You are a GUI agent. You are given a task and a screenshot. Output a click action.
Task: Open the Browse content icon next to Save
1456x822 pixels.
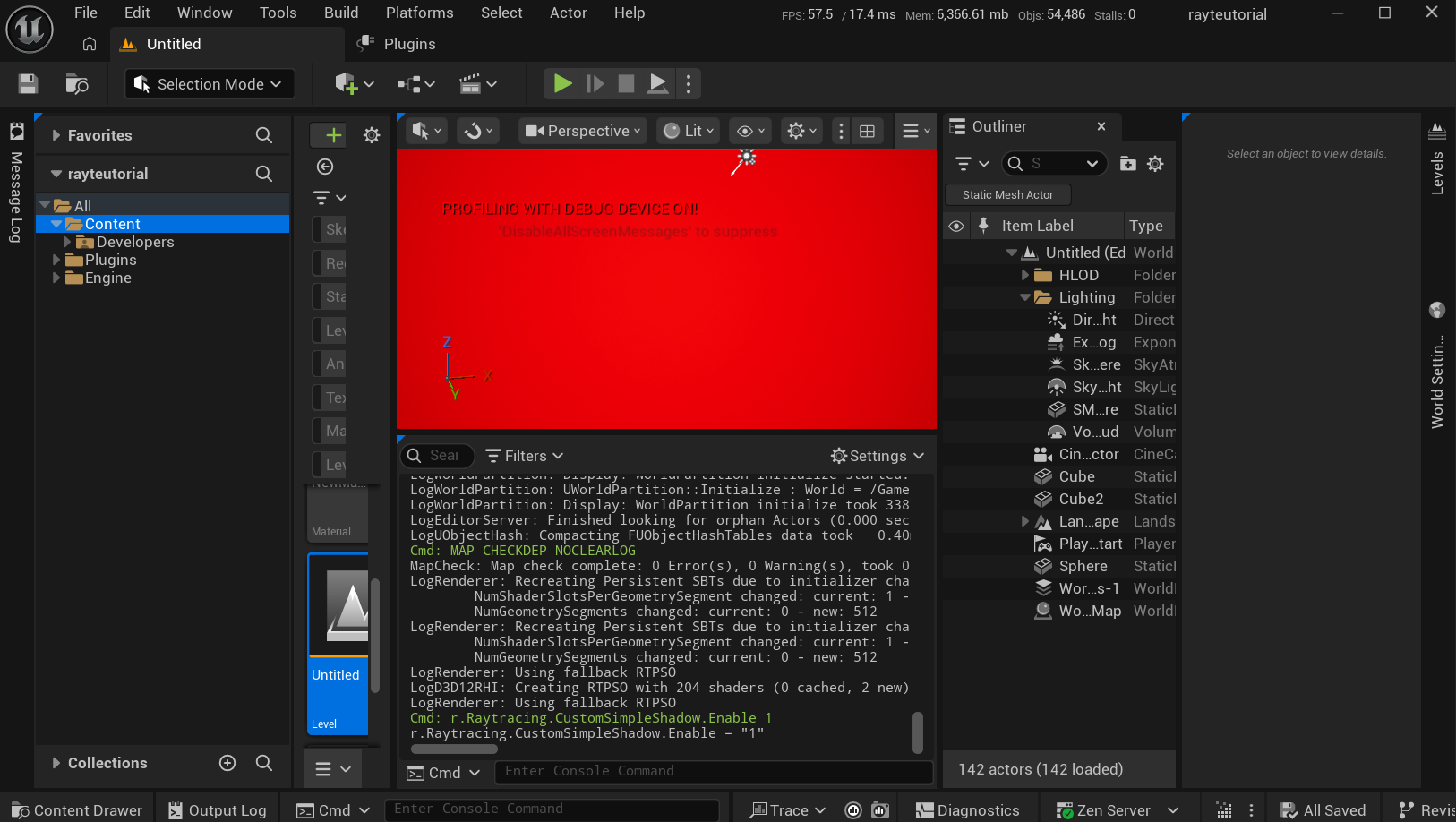pos(77,84)
